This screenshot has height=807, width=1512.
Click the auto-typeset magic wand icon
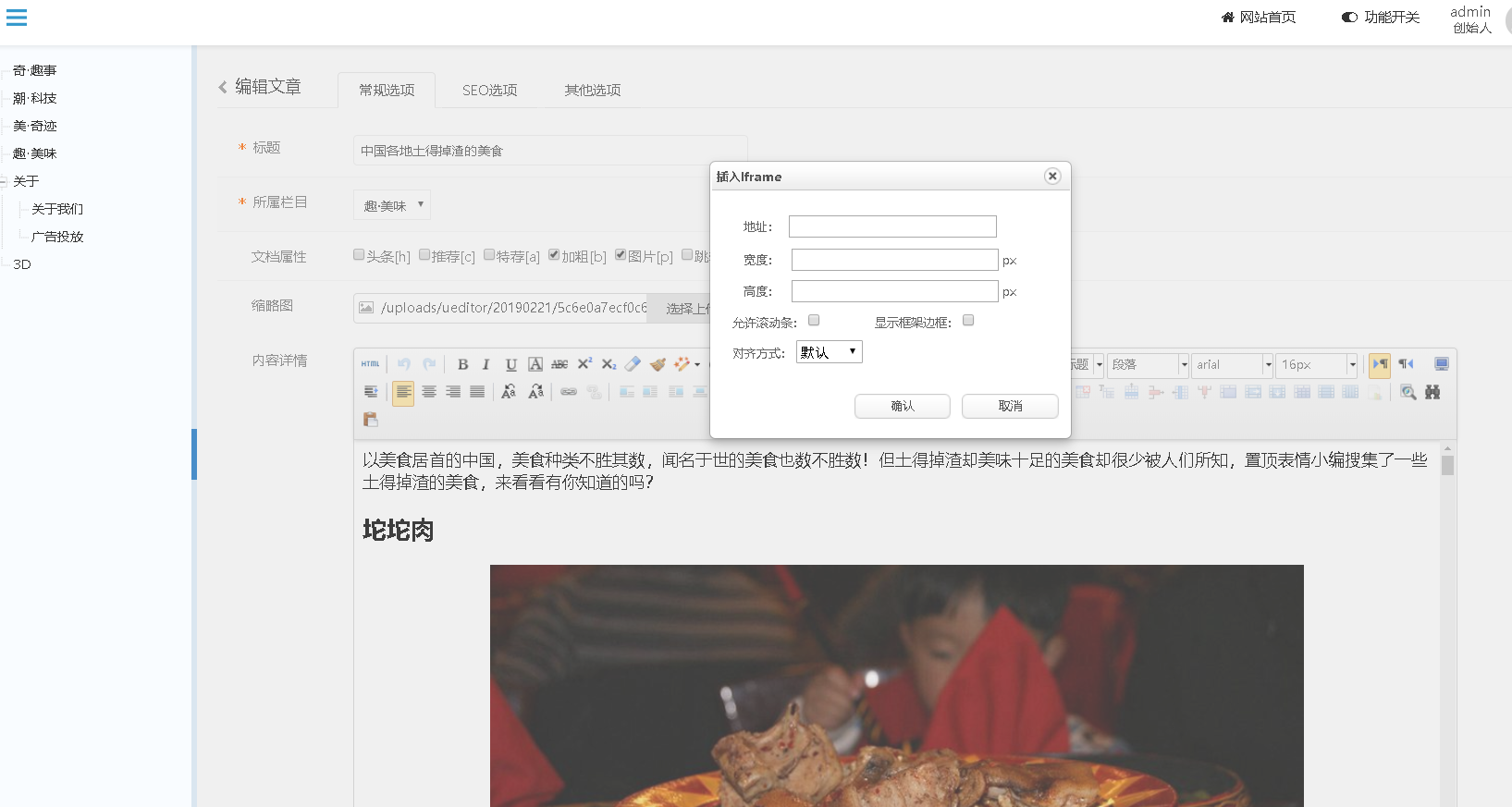coord(682,364)
